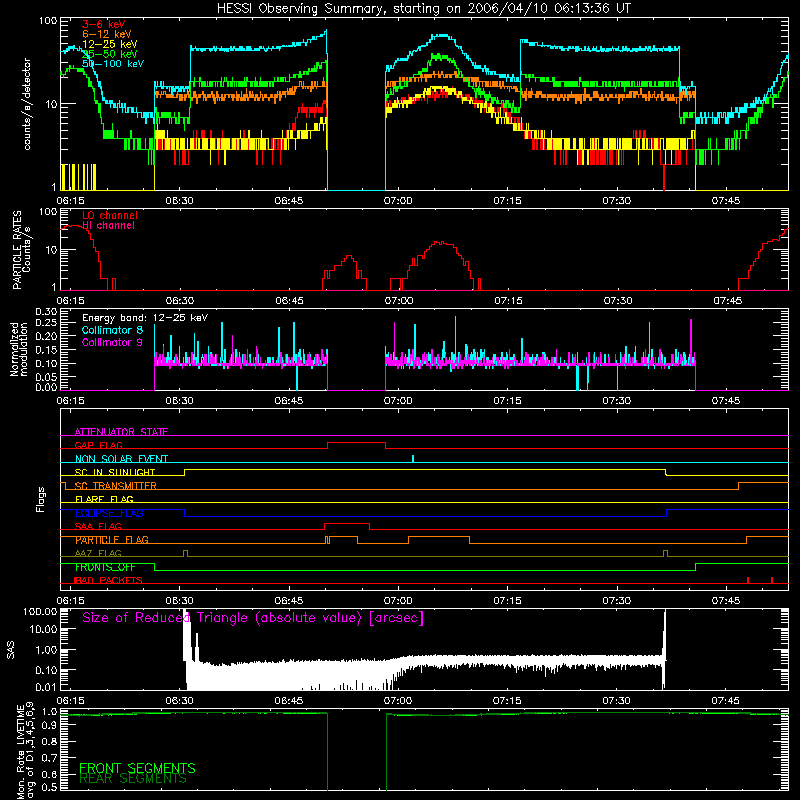Click the HESSI Observing Summary title text
This screenshot has width=800, height=800.
pos(424,9)
